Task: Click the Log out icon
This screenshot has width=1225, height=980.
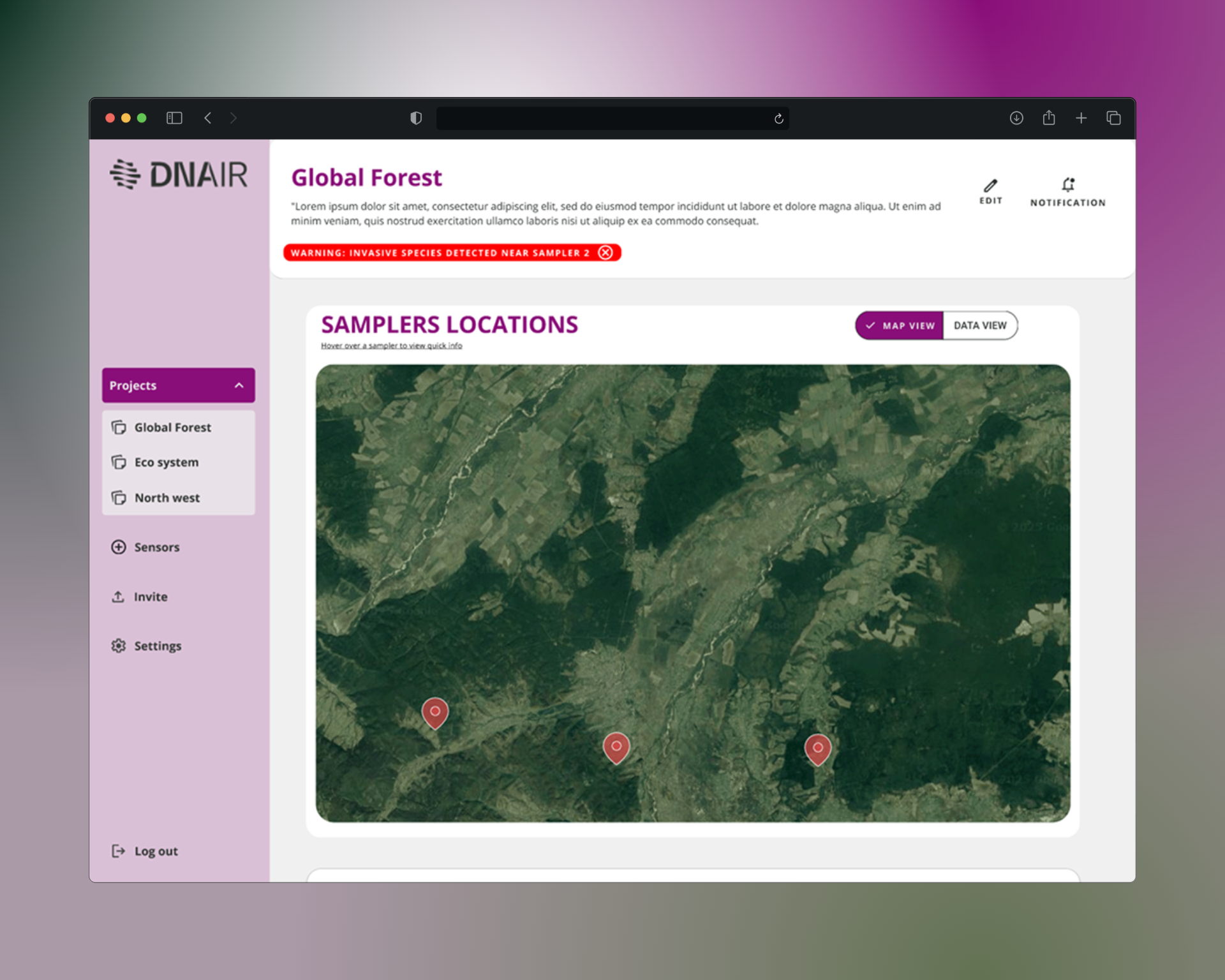Action: tap(119, 850)
